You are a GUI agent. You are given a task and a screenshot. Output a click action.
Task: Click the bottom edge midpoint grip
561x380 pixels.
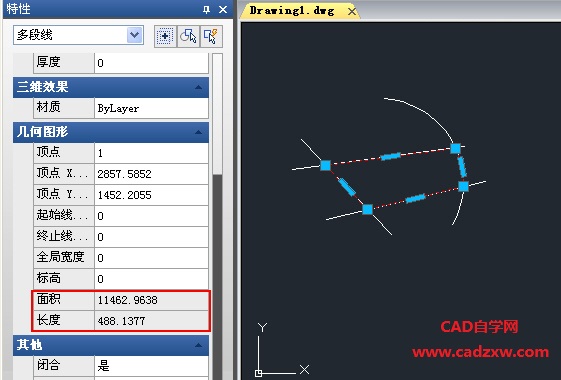point(415,198)
